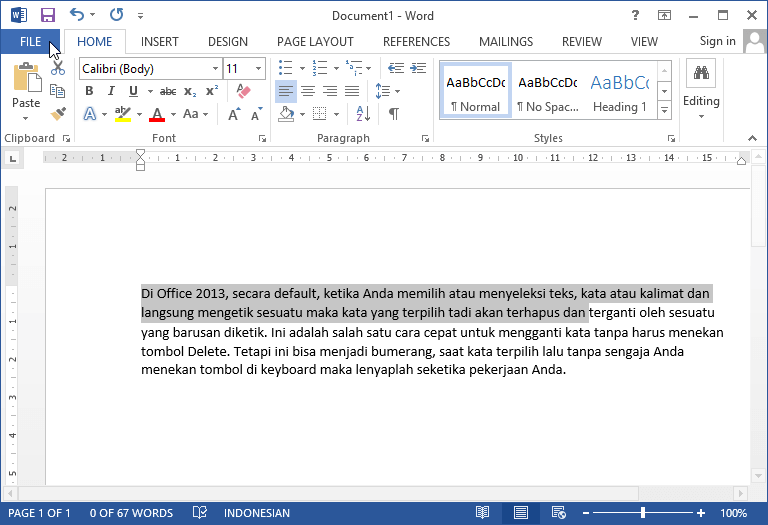Open the FILE tab
768x525 pixels.
pos(30,42)
